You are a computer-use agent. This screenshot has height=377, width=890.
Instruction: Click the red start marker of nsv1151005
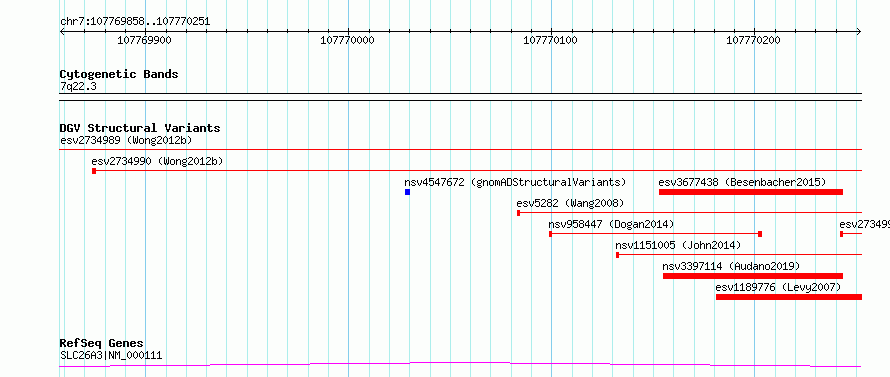(618, 255)
